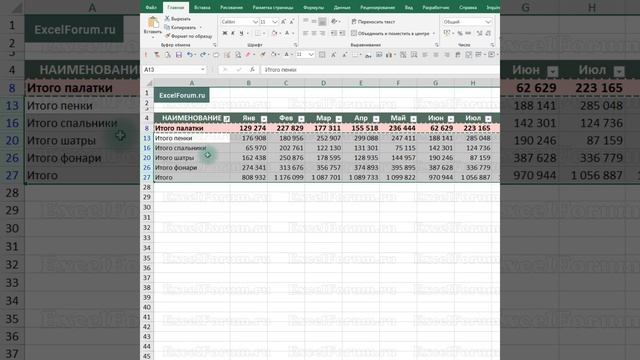Select cell Итого шатры
Screen dimensions: 640x360
(x=192, y=158)
